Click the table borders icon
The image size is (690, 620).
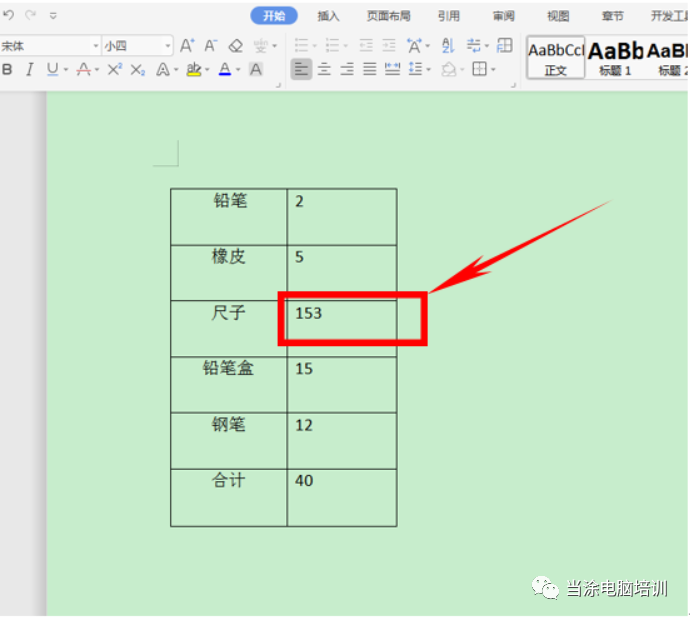(x=479, y=69)
